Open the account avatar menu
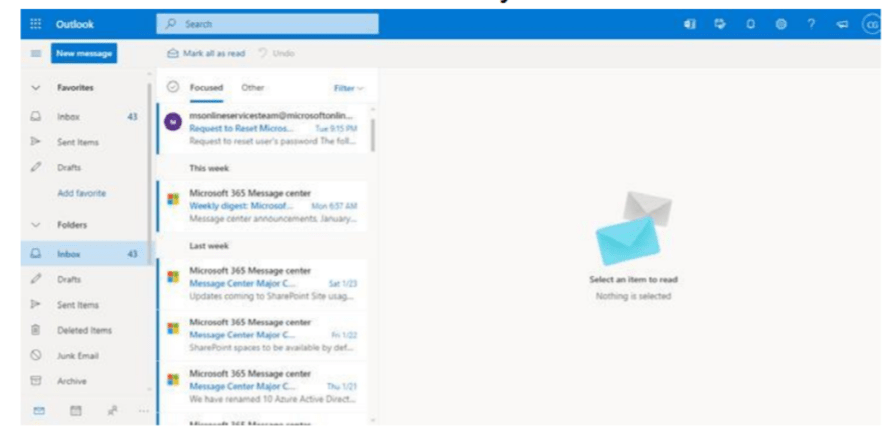The width and height of the screenshot is (894, 430). [x=872, y=23]
